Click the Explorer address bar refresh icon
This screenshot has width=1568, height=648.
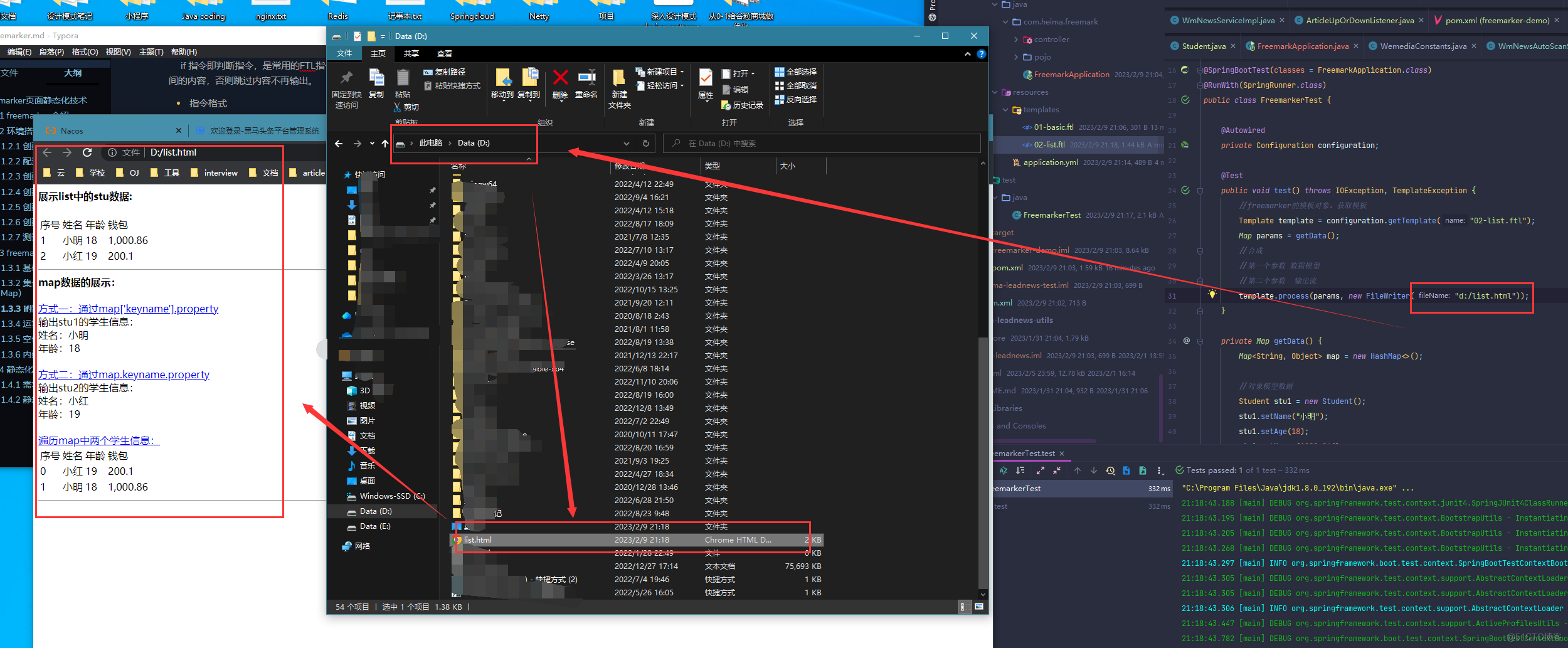tap(646, 144)
